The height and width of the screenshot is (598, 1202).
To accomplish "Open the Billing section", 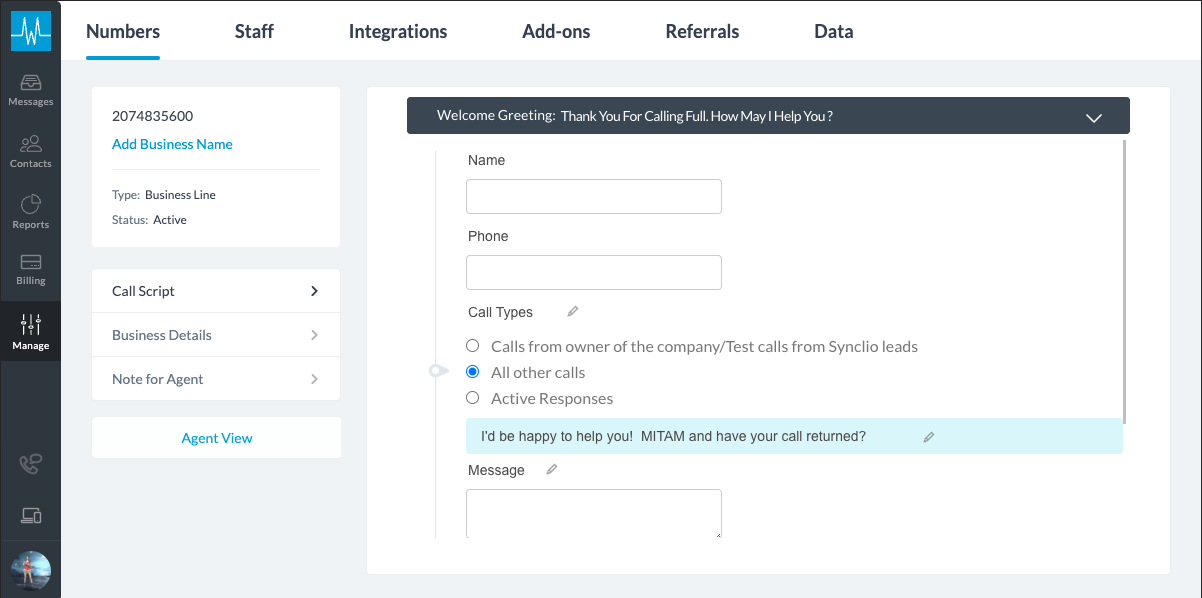I will pyautogui.click(x=30, y=270).
